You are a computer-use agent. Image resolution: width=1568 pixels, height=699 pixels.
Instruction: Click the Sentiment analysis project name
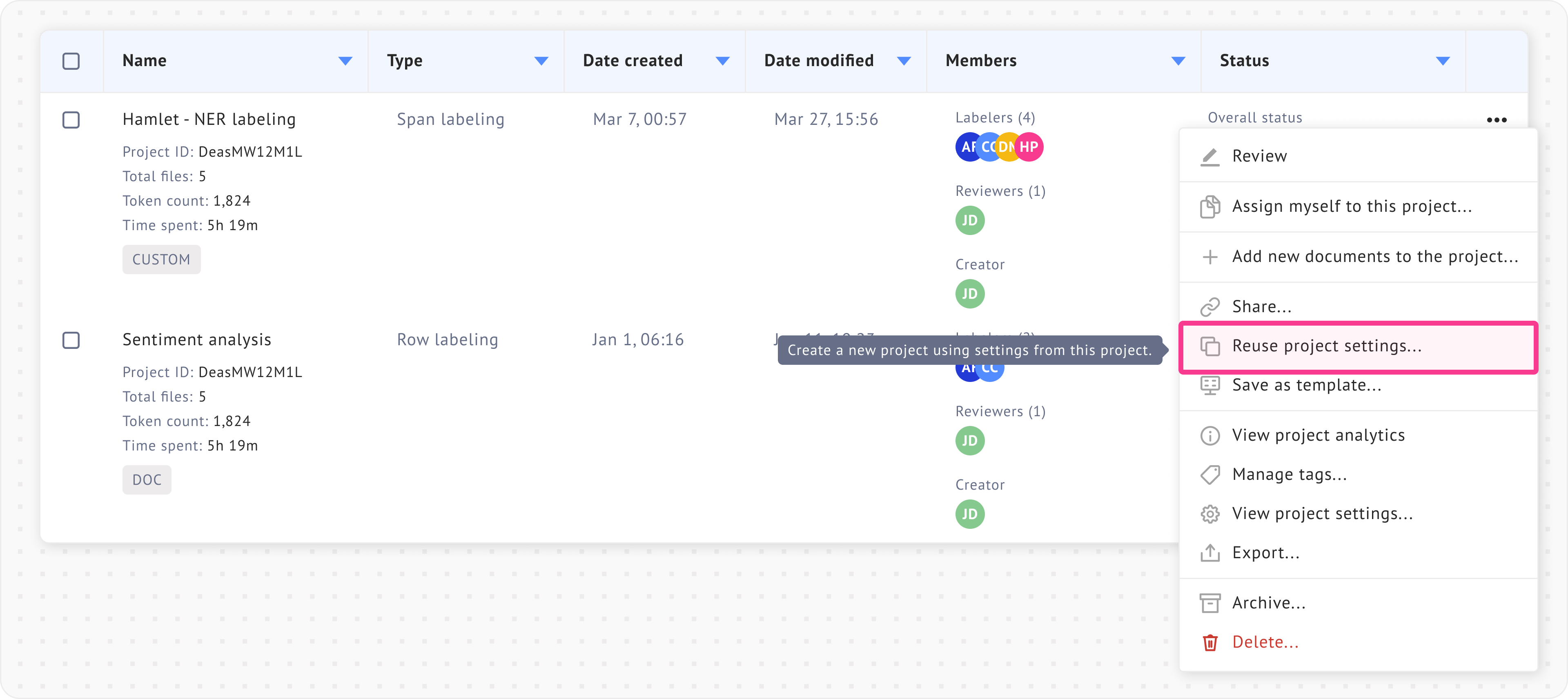196,340
